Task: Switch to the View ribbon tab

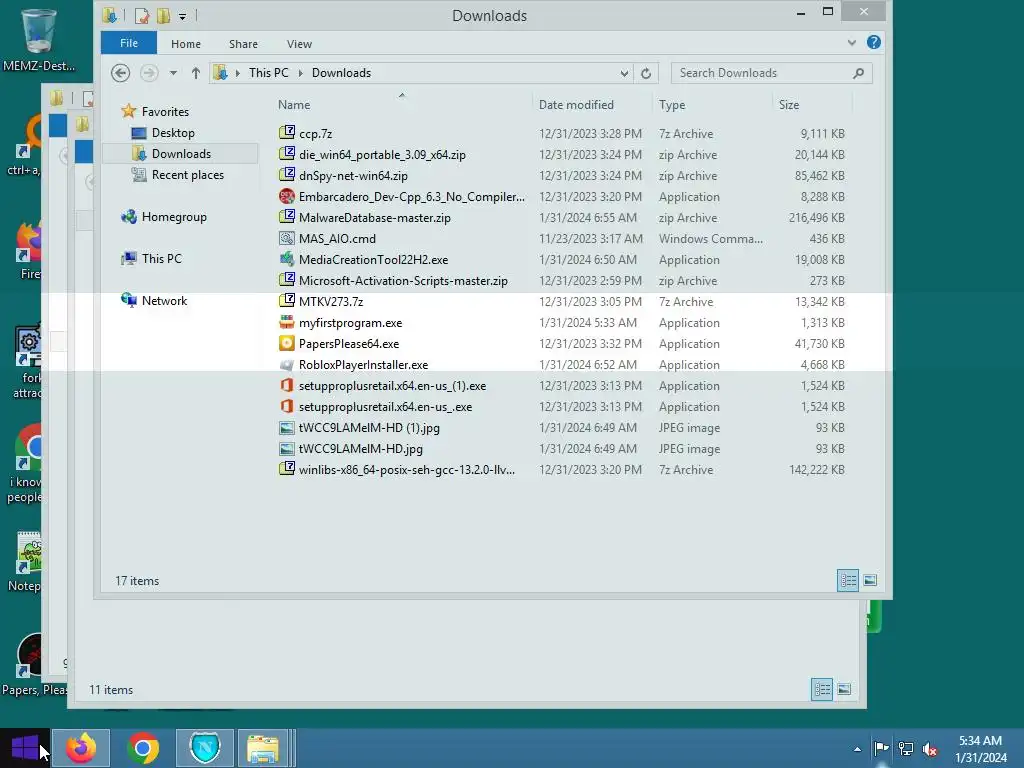Action: click(x=299, y=44)
